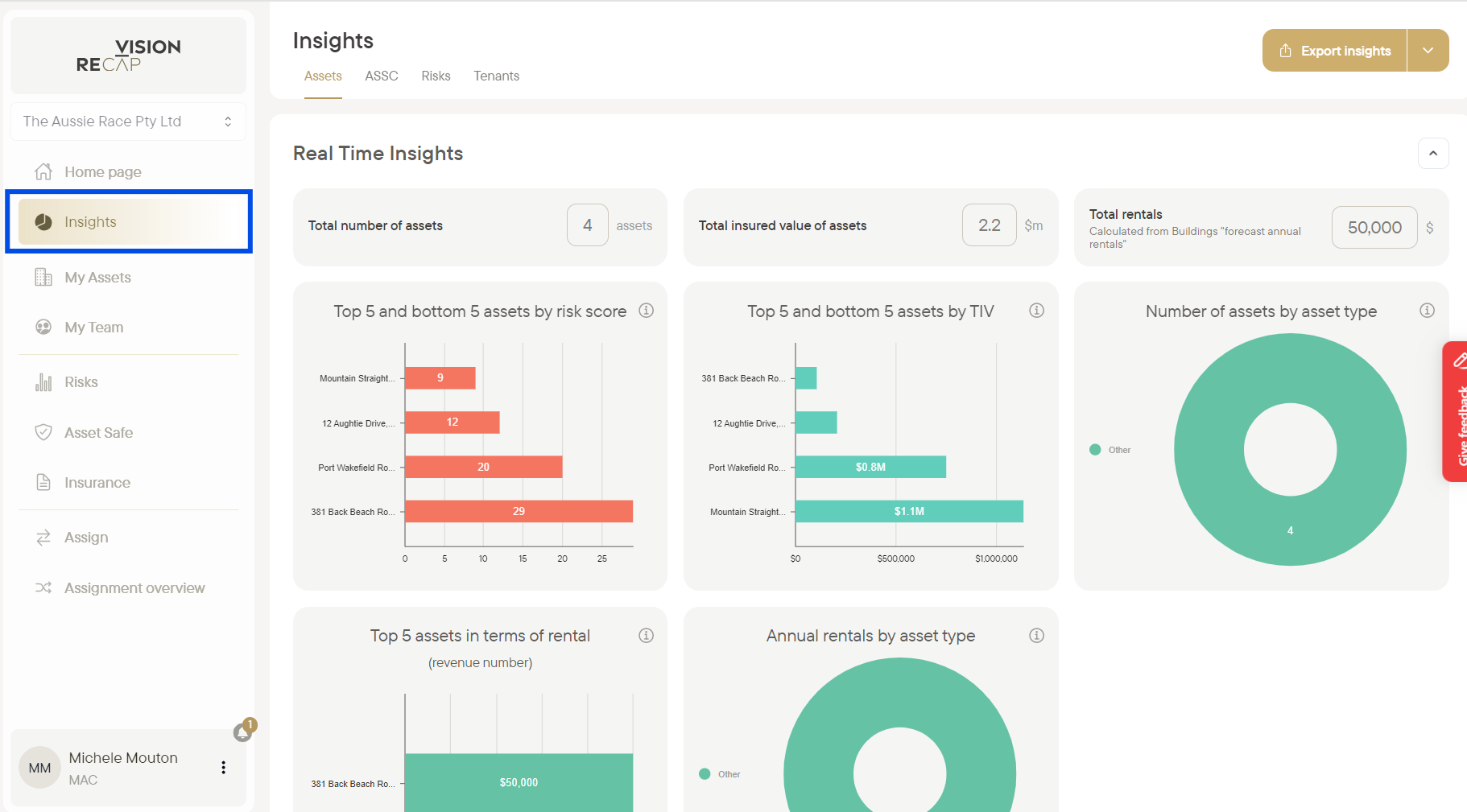Collapse the Real Time Insights section
The width and height of the screenshot is (1467, 812).
(1433, 153)
